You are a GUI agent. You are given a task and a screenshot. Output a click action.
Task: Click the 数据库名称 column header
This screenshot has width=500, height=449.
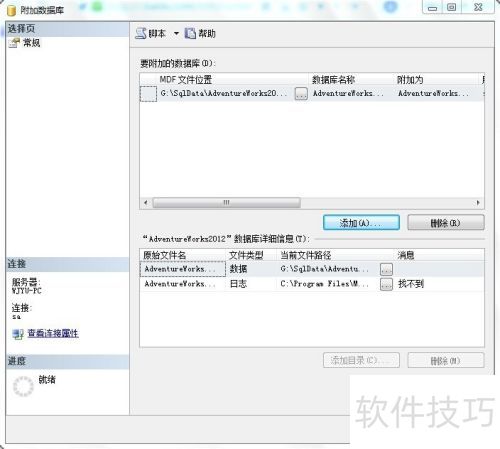click(333, 80)
